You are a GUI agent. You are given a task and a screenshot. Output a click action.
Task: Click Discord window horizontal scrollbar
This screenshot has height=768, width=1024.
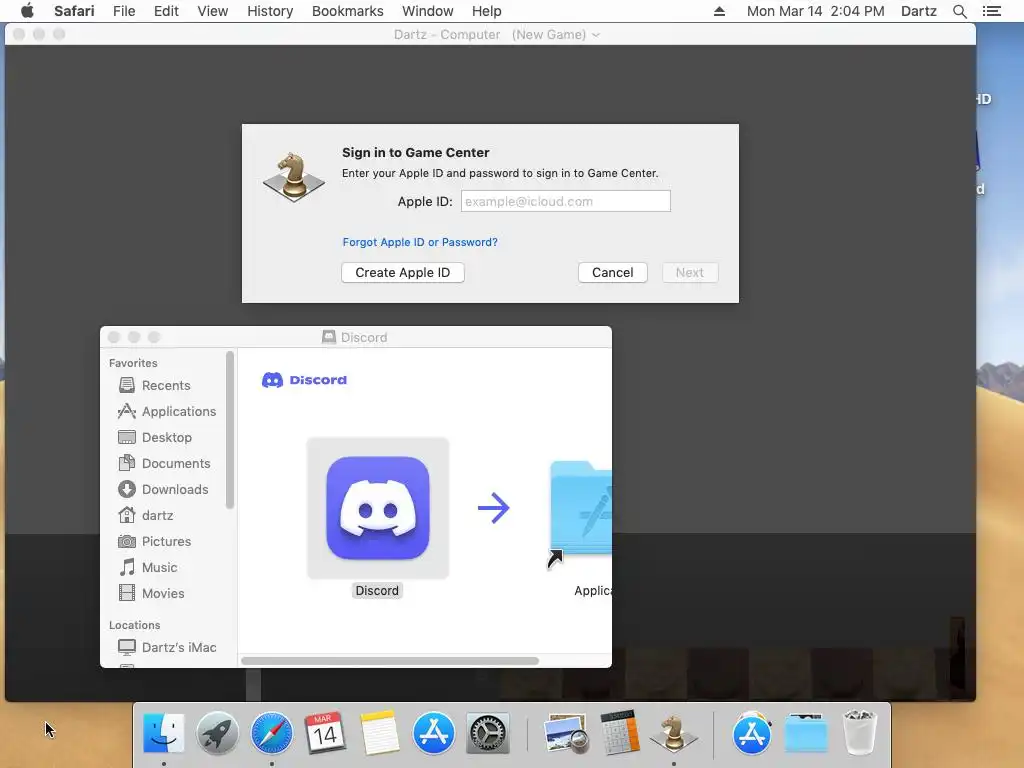(390, 661)
